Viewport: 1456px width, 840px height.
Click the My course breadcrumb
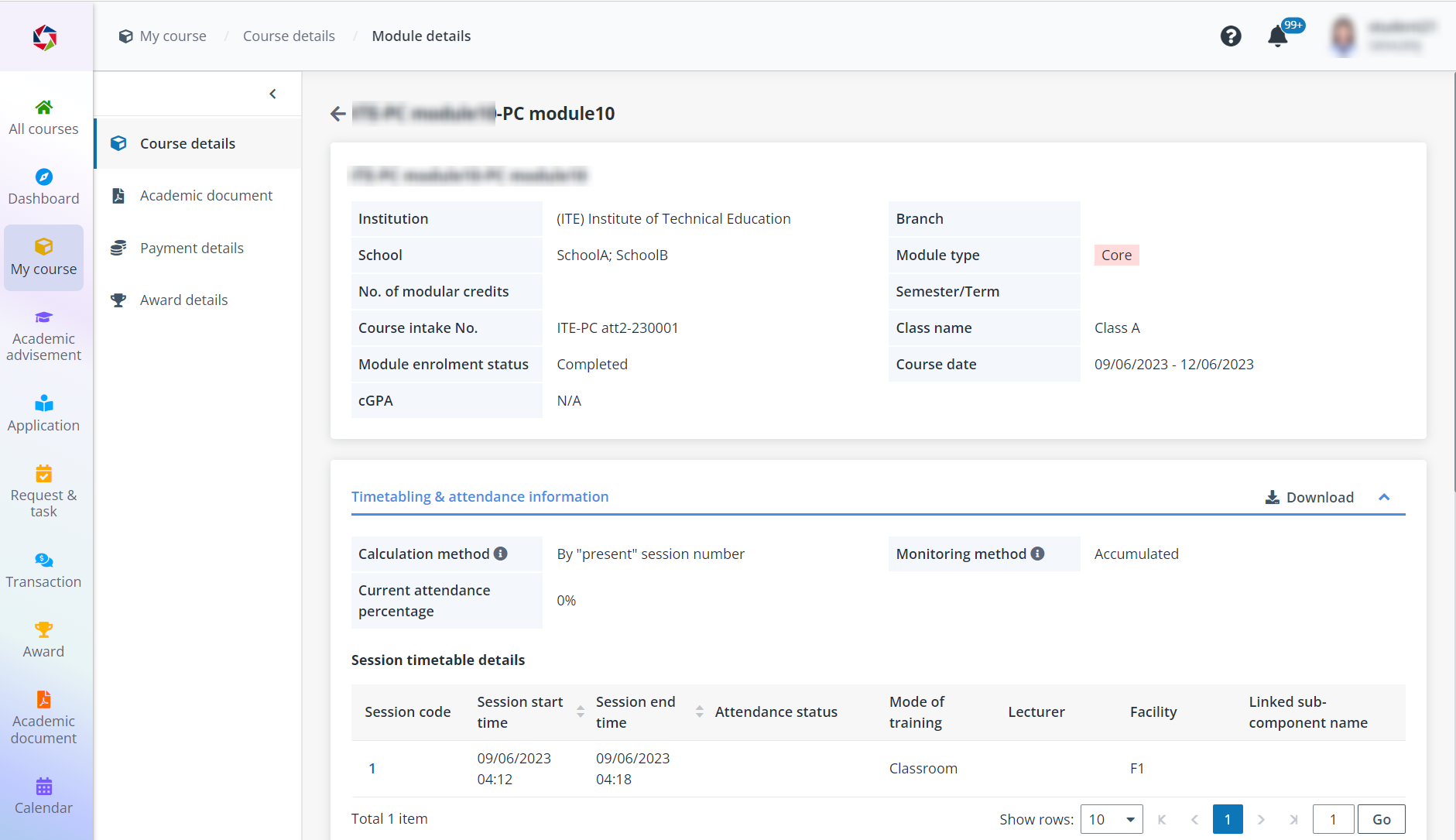pos(172,36)
